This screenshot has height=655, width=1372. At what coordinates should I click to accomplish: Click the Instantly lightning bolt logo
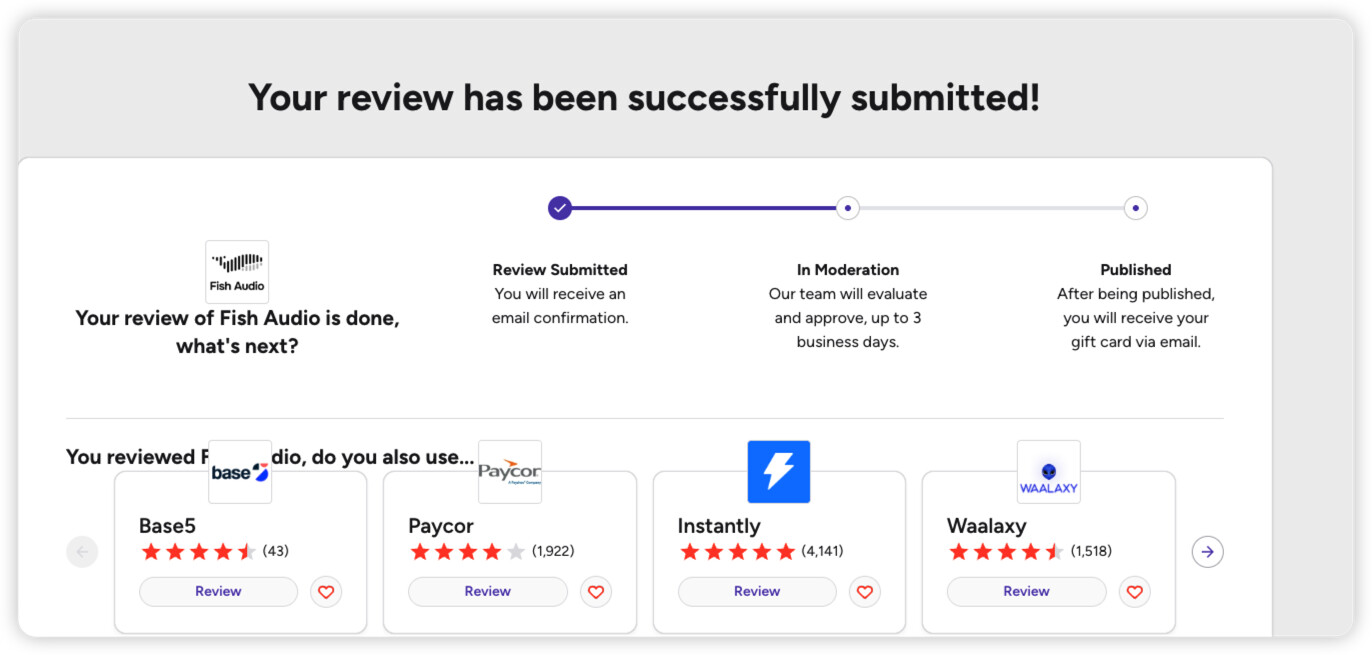pos(779,472)
